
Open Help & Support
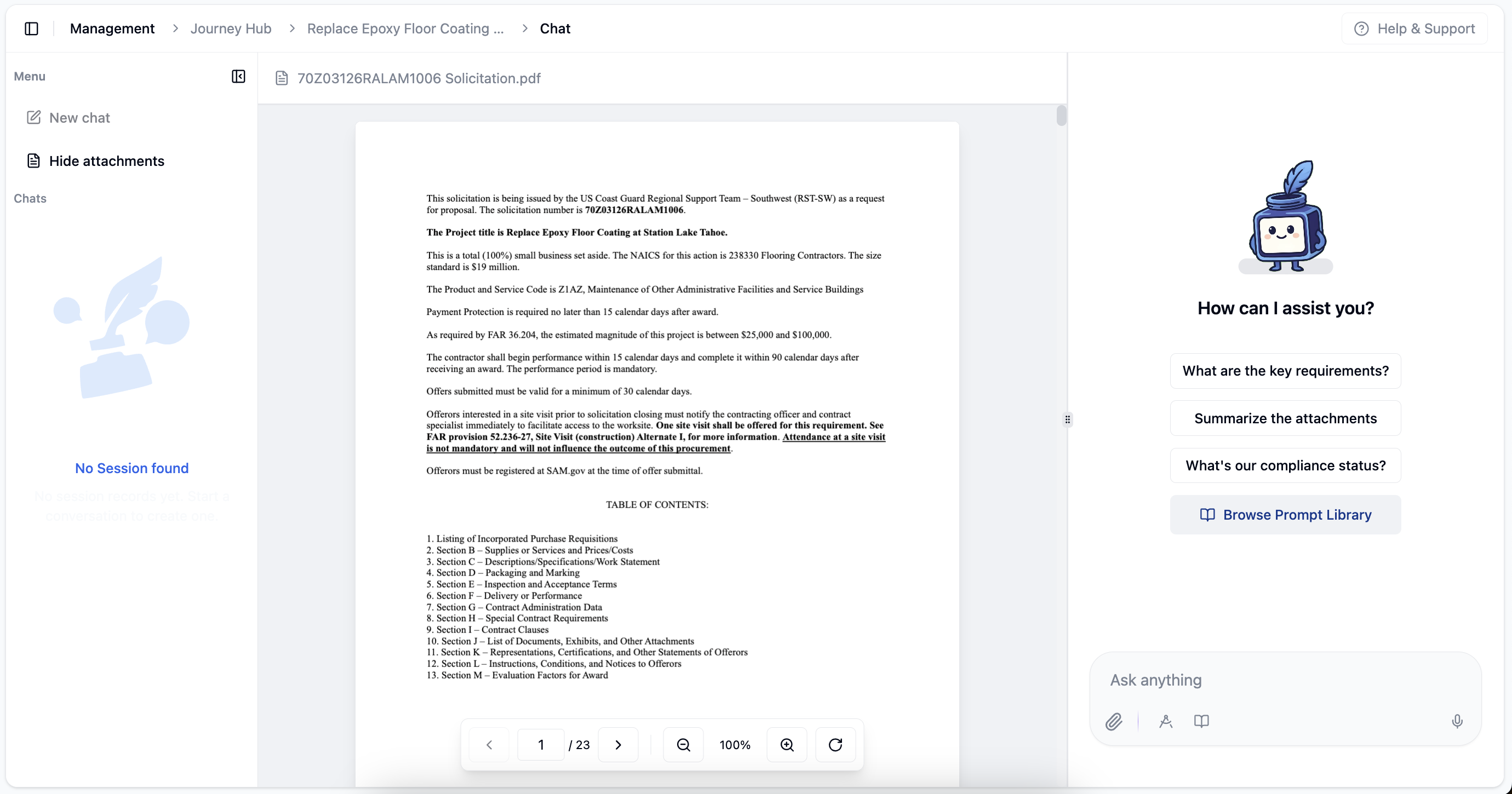[x=1414, y=28]
